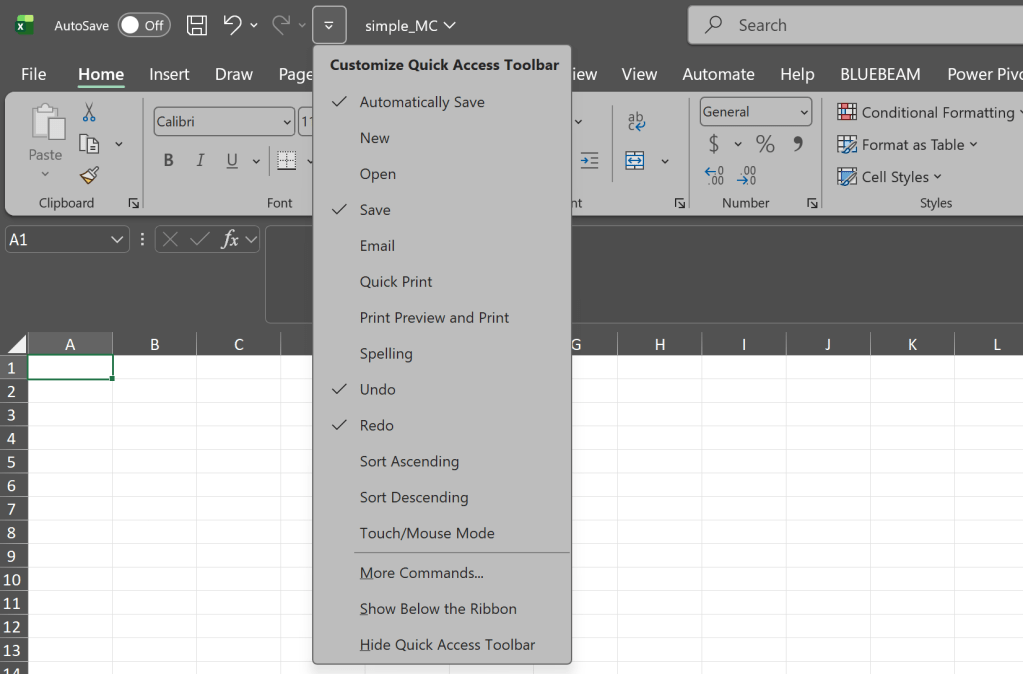Open the simple_MC file name dropdown
The width and height of the screenshot is (1023, 674).
point(410,25)
